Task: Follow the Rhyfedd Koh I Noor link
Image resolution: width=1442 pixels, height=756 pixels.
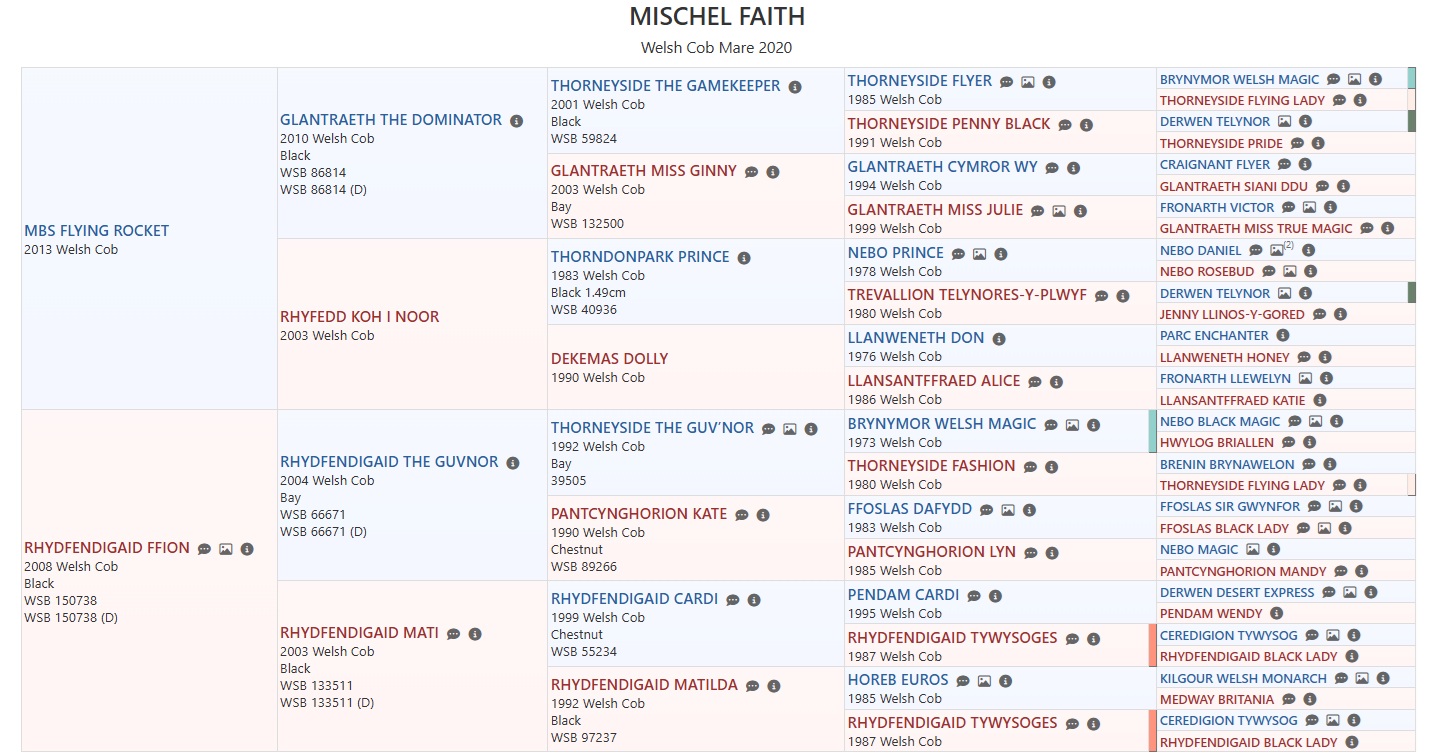Action: (x=360, y=317)
